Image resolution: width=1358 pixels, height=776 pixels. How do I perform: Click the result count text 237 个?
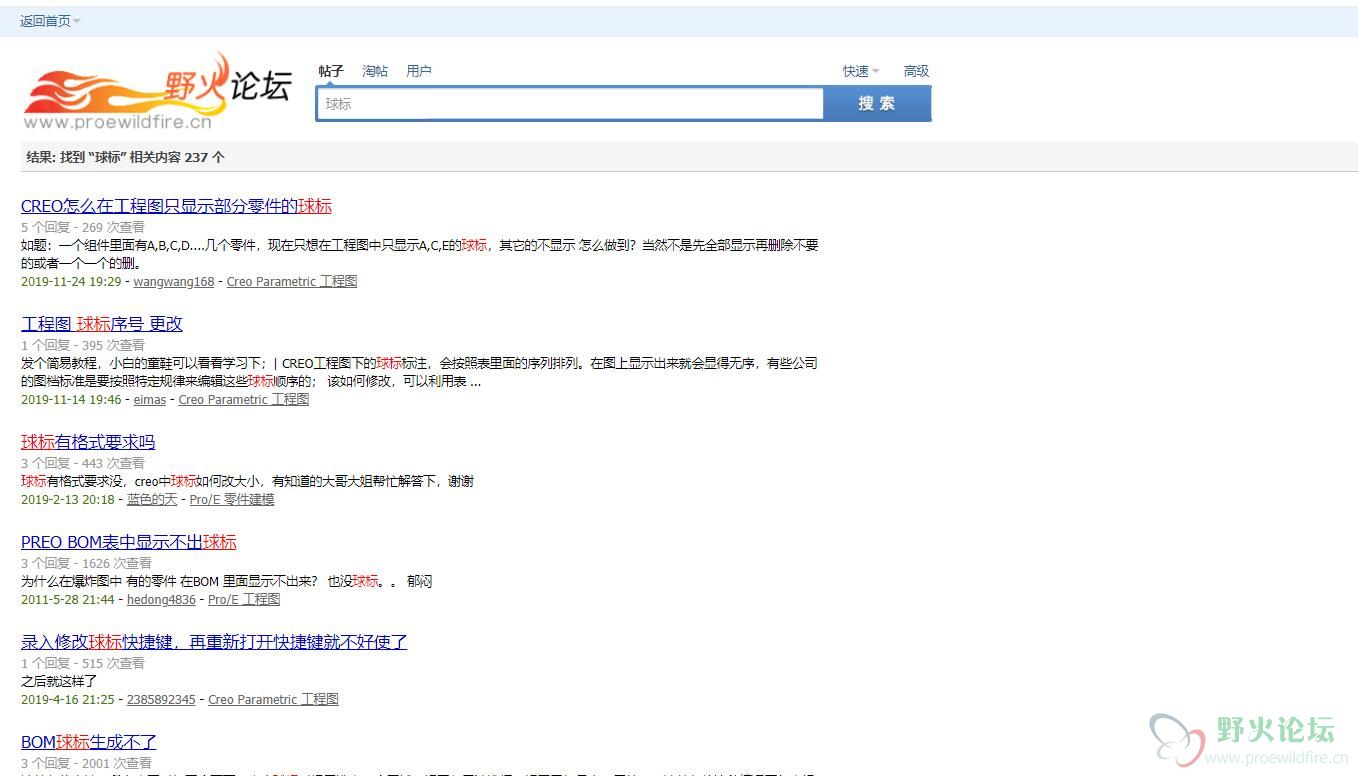(205, 157)
